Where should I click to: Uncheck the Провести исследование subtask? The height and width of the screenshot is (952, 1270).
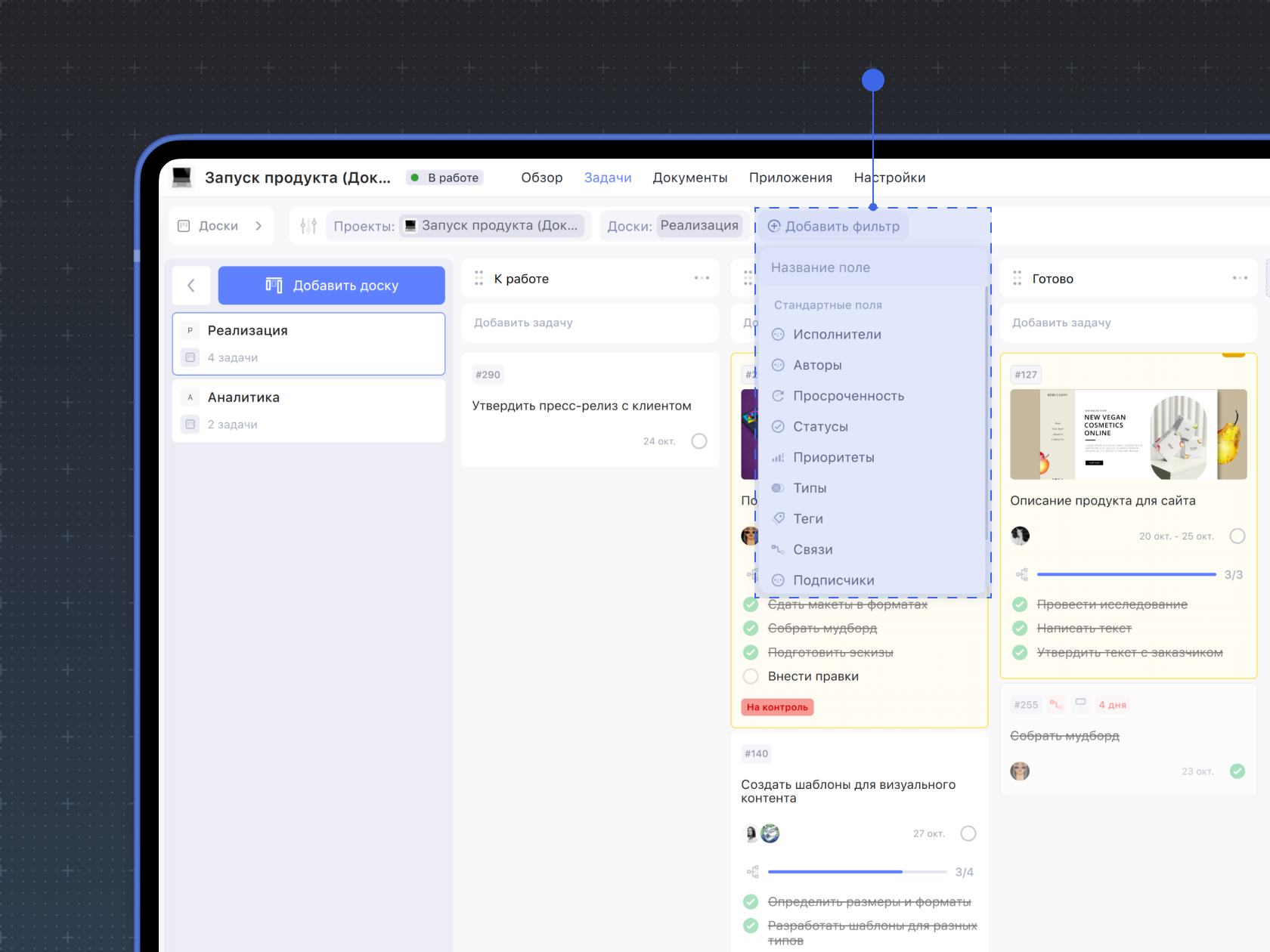1020,604
